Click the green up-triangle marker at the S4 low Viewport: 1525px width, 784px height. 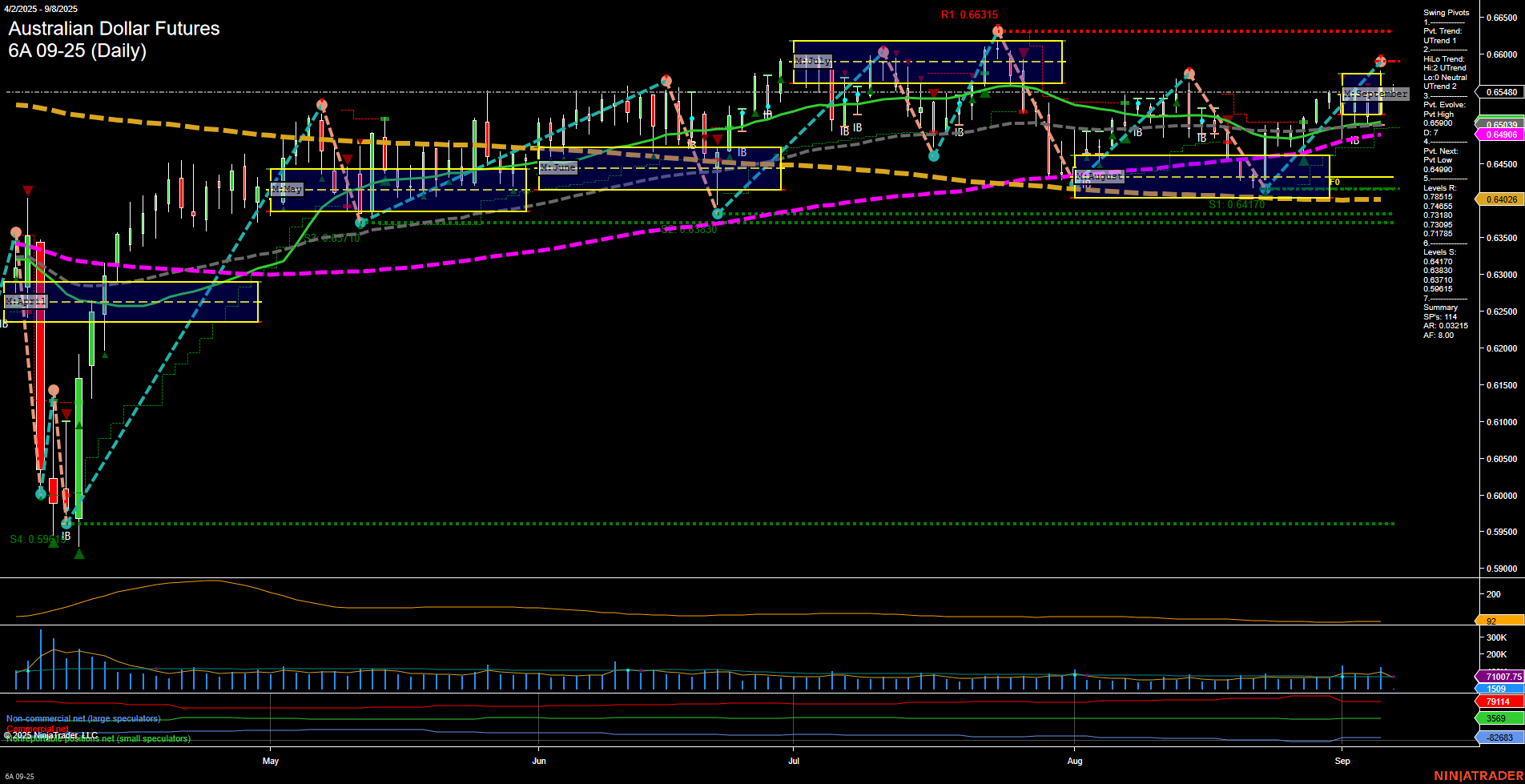(79, 553)
